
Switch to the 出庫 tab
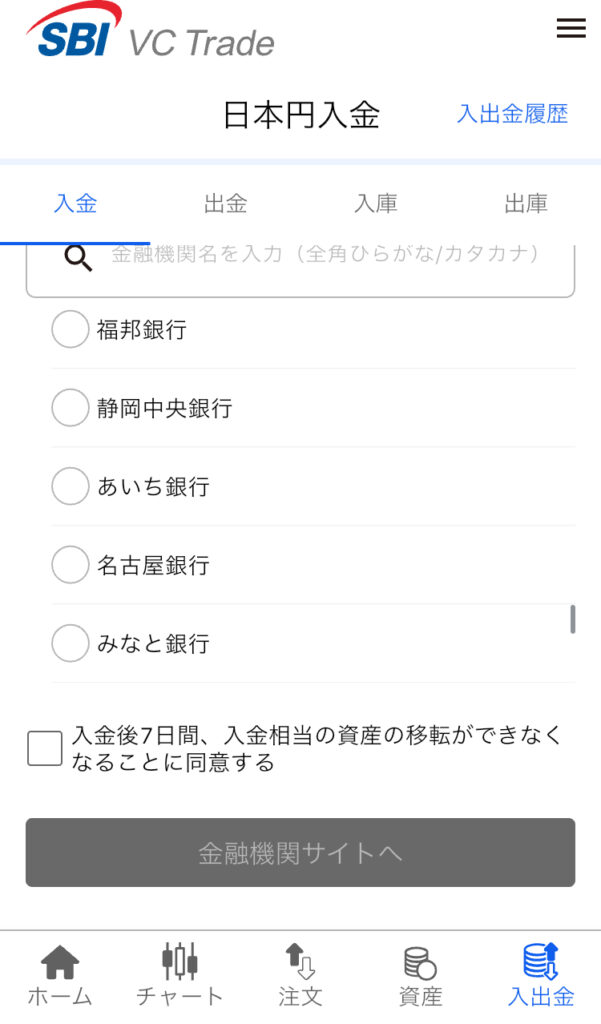click(526, 204)
